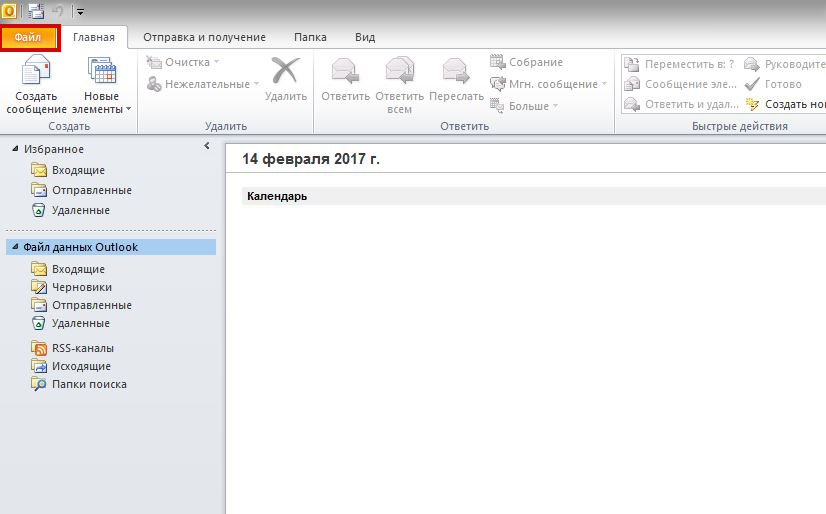The width and height of the screenshot is (826, 514).
Task: Open the Вид ribbon tab
Action: point(365,37)
